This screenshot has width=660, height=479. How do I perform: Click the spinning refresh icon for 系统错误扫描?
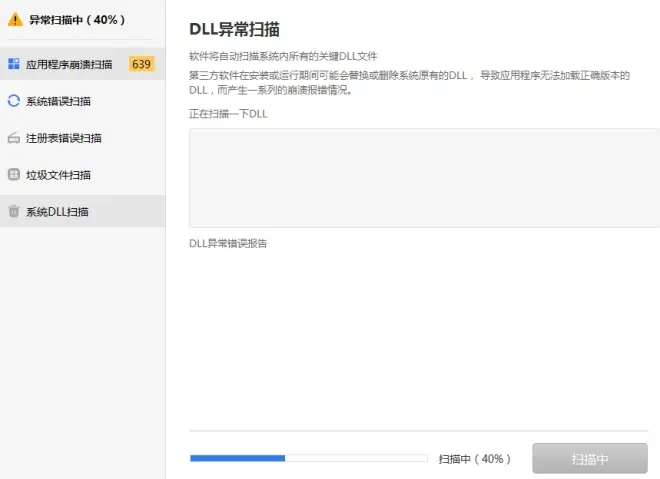pyautogui.click(x=13, y=101)
